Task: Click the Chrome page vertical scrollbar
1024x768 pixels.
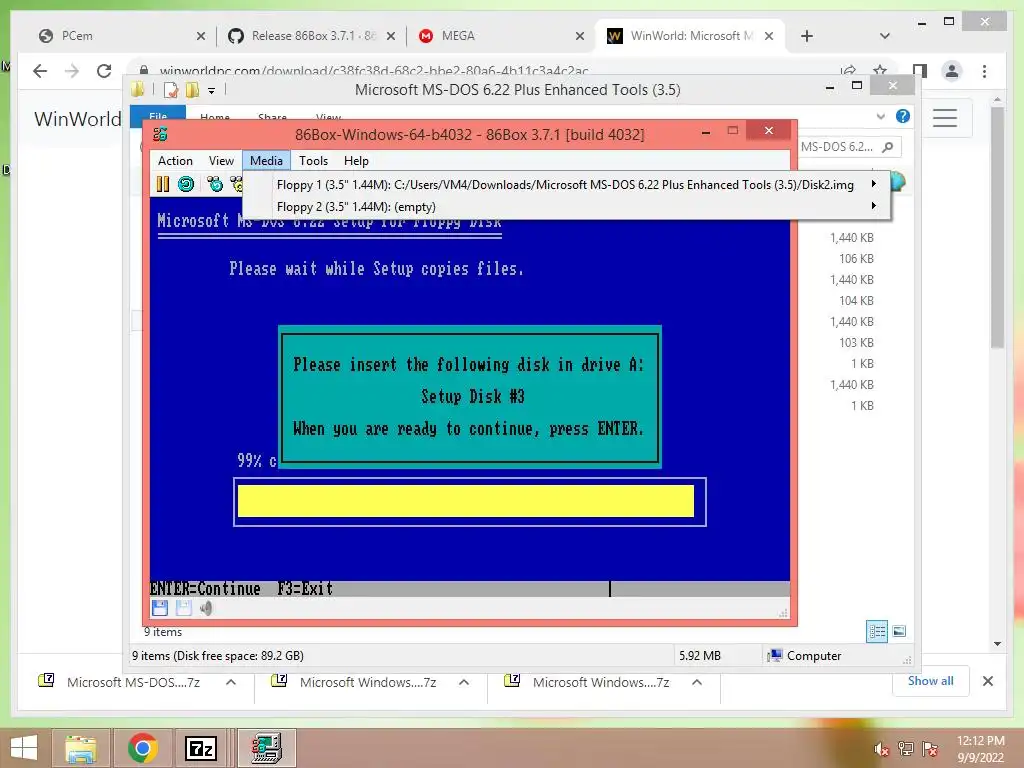Action: pyautogui.click(x=997, y=229)
